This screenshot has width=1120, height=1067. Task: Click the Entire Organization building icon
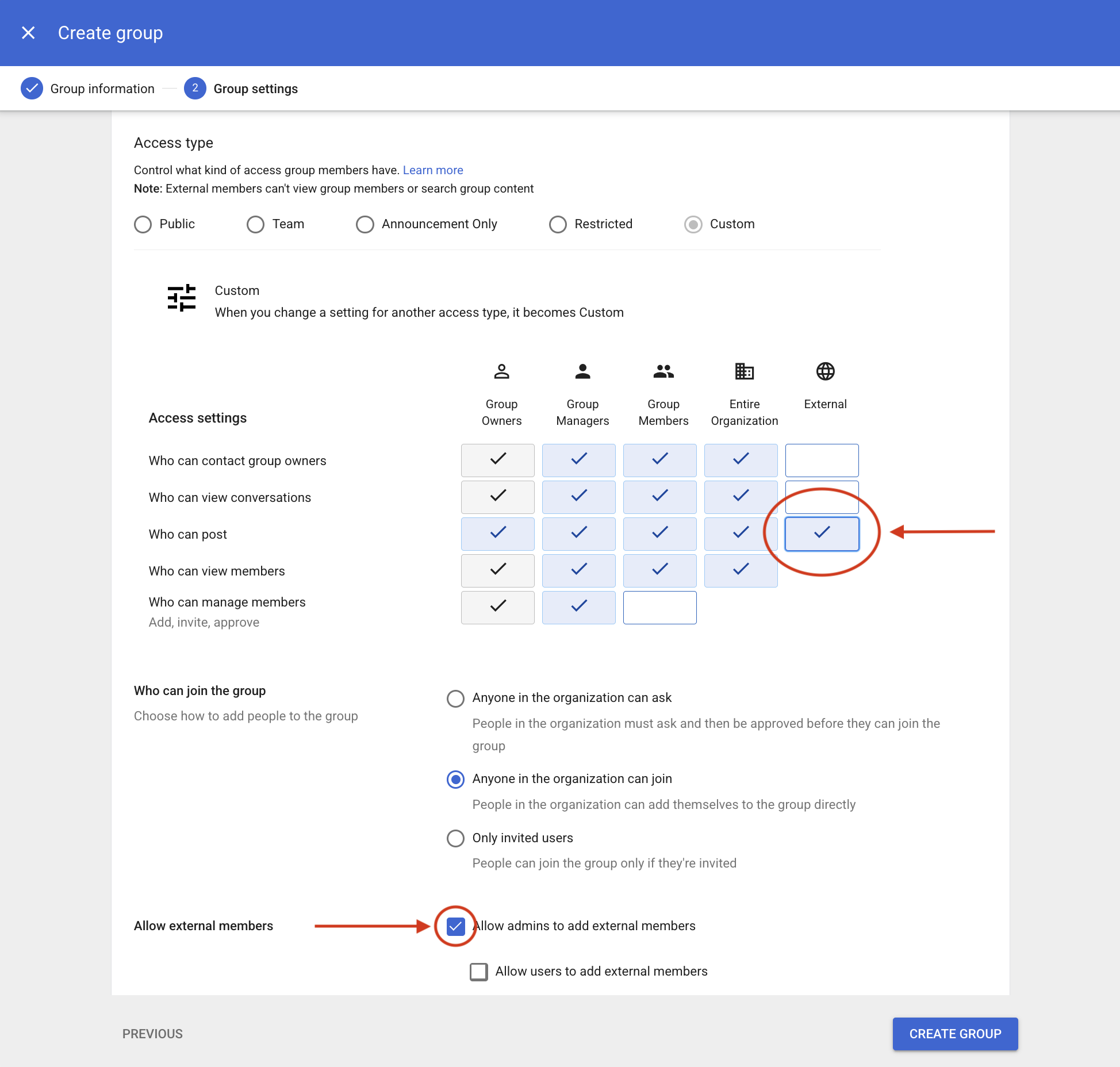[x=745, y=371]
